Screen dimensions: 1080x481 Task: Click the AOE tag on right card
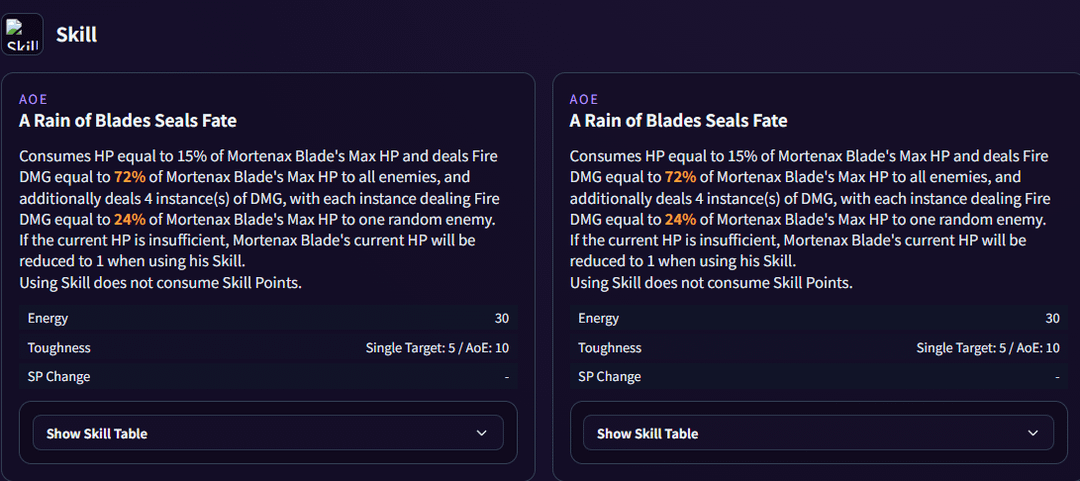coord(584,99)
